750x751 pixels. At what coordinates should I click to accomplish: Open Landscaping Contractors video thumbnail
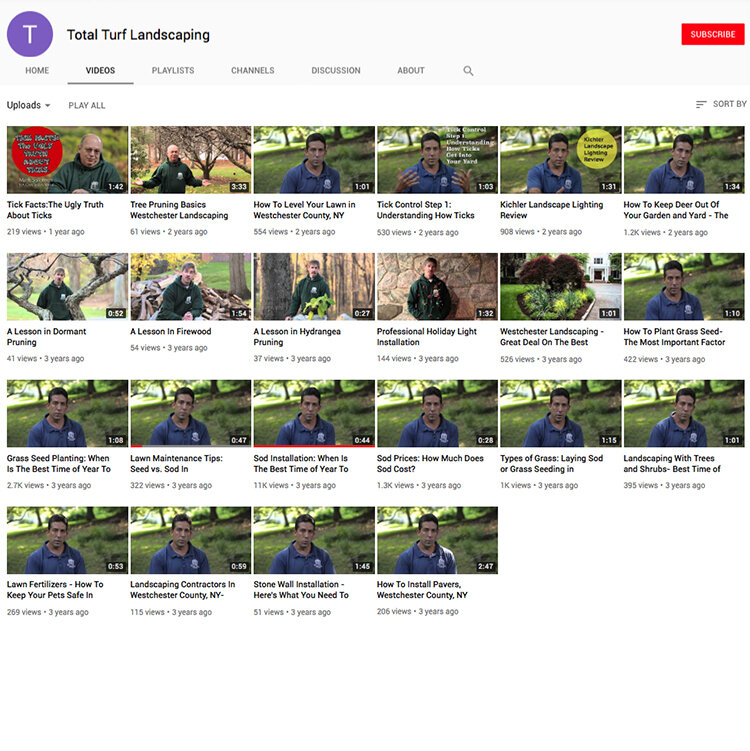(x=191, y=540)
